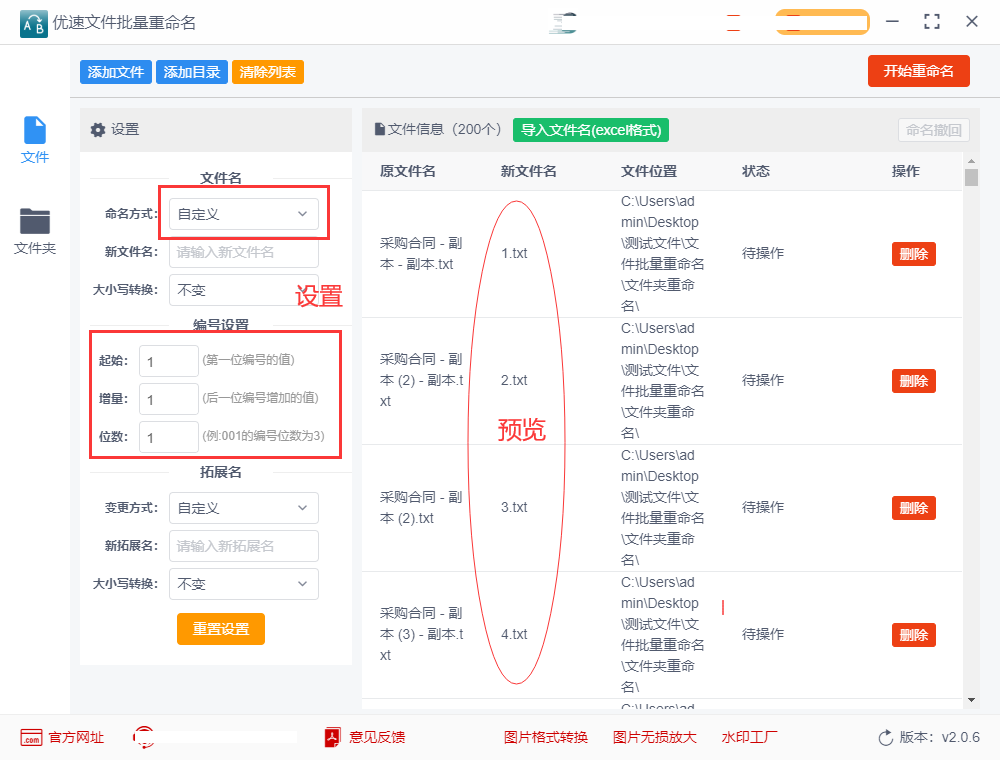Click the gear icon beside 设置 heading
This screenshot has width=1000, height=760.
[98, 130]
